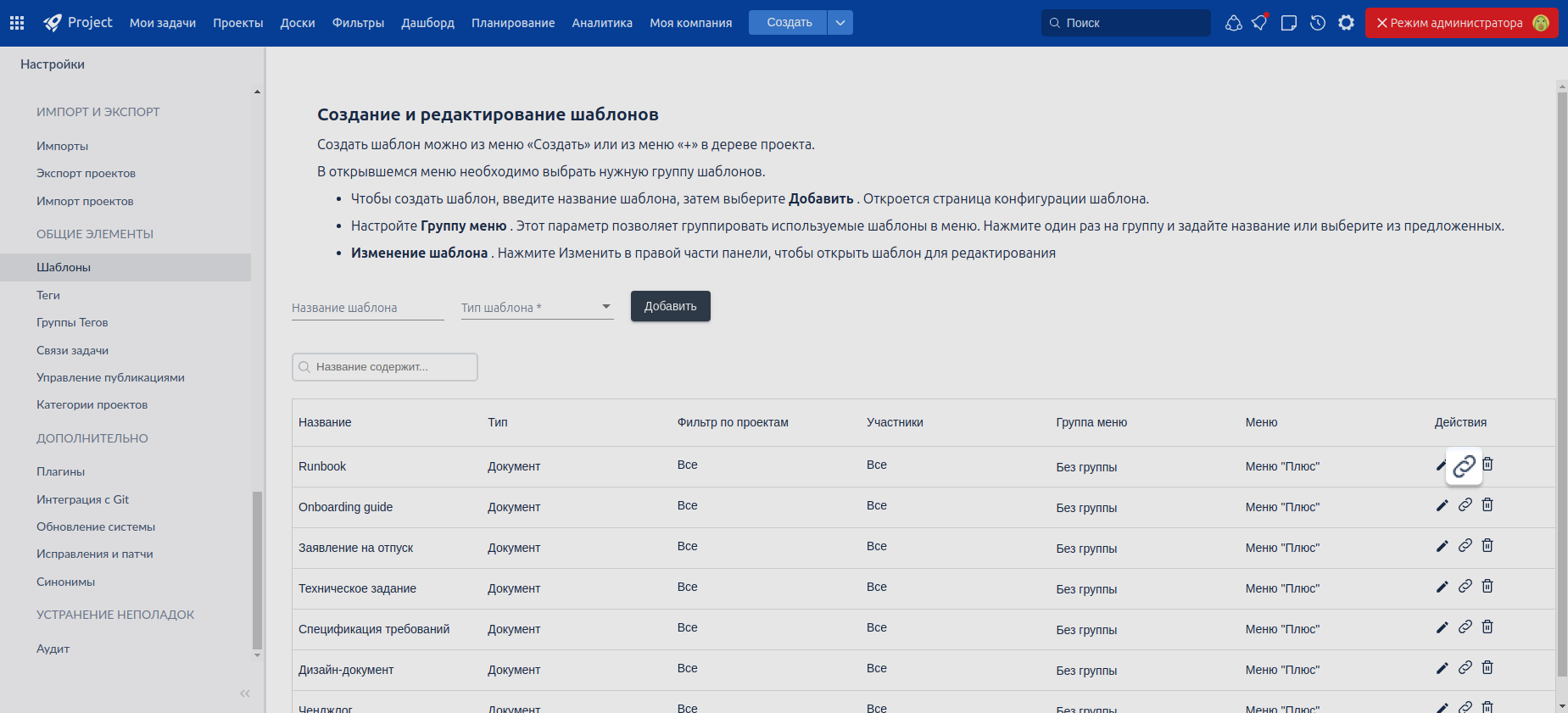The width and height of the screenshot is (1568, 713).
Task: Edit the Onboarding guide template with pencil icon
Action: 1442,505
